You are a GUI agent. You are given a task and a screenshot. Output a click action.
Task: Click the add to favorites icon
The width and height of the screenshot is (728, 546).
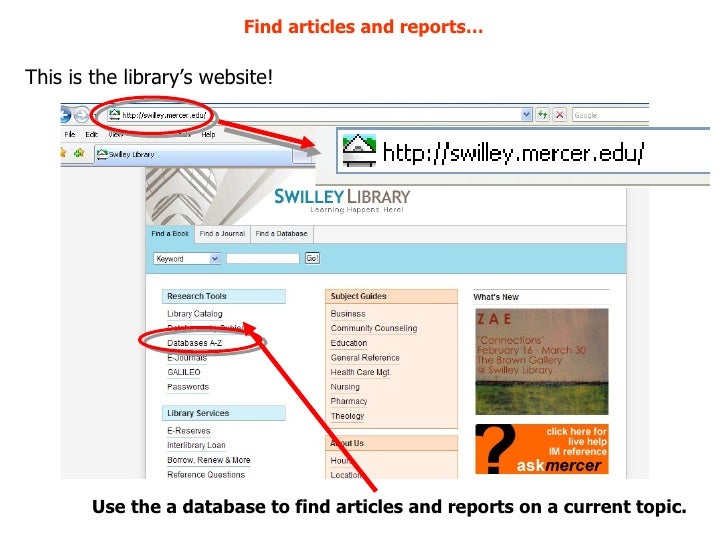click(x=79, y=152)
